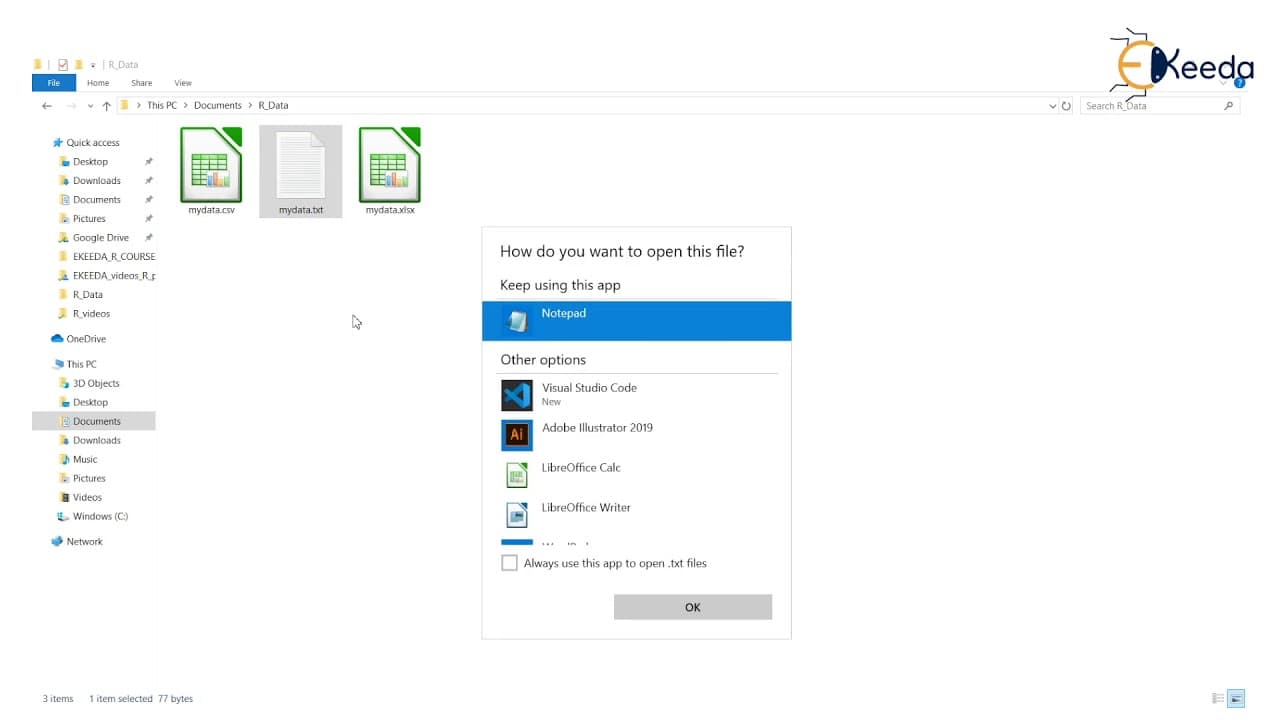Refresh the R_Data folder view
Screen dimensions: 1280x720
coord(1066,105)
